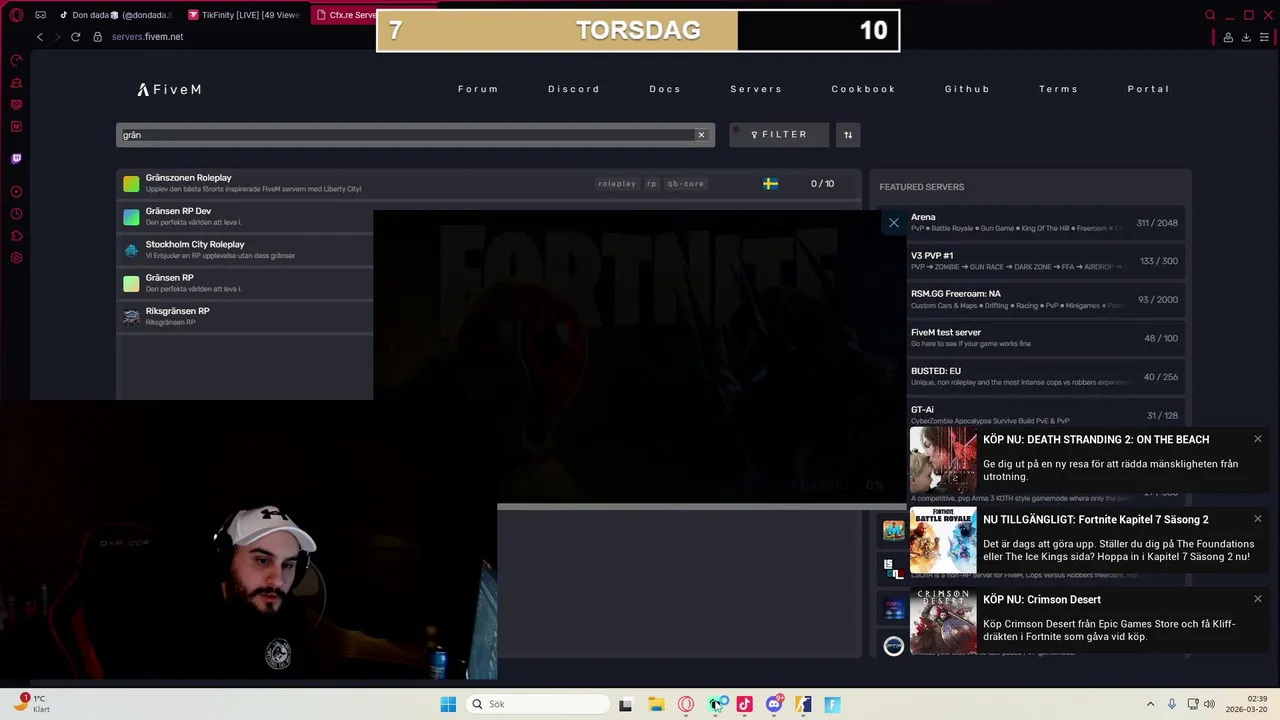Open Discord from the taskbar
This screenshot has width=1280, height=720.
coord(774,704)
